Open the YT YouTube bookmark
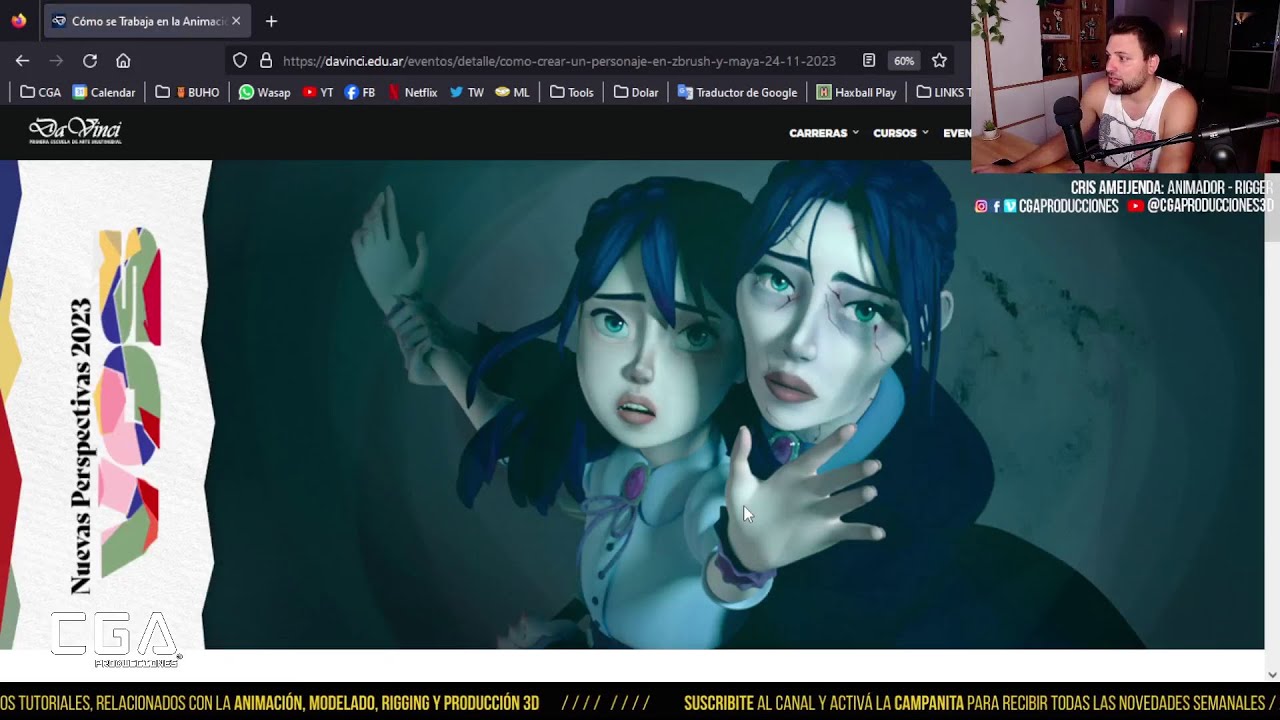 [318, 92]
